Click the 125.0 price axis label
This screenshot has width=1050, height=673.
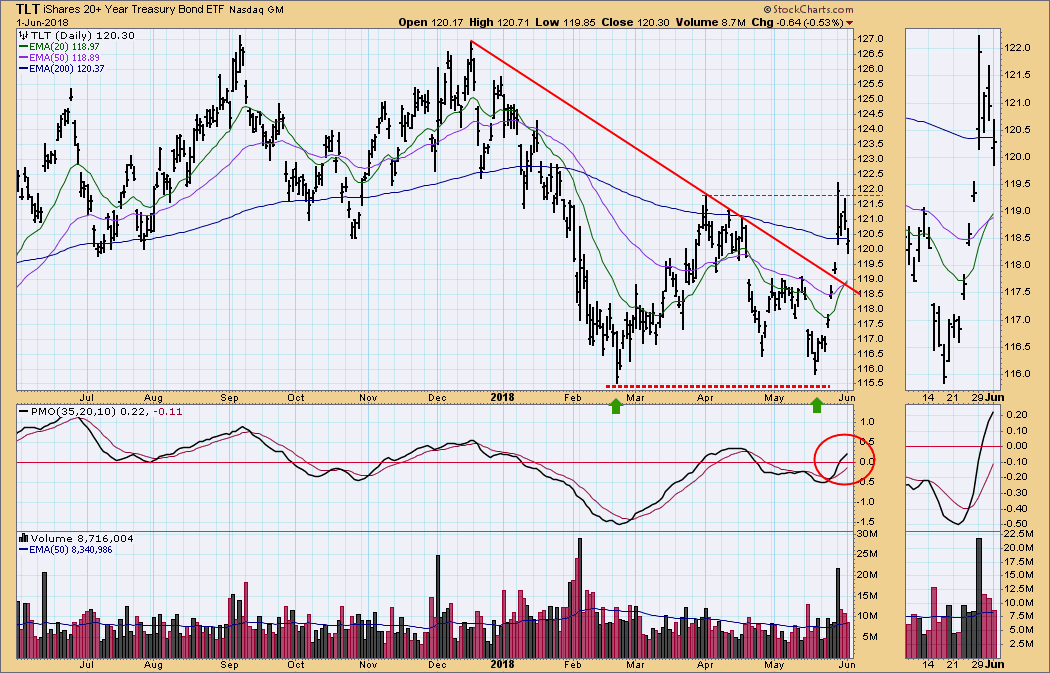pos(870,99)
